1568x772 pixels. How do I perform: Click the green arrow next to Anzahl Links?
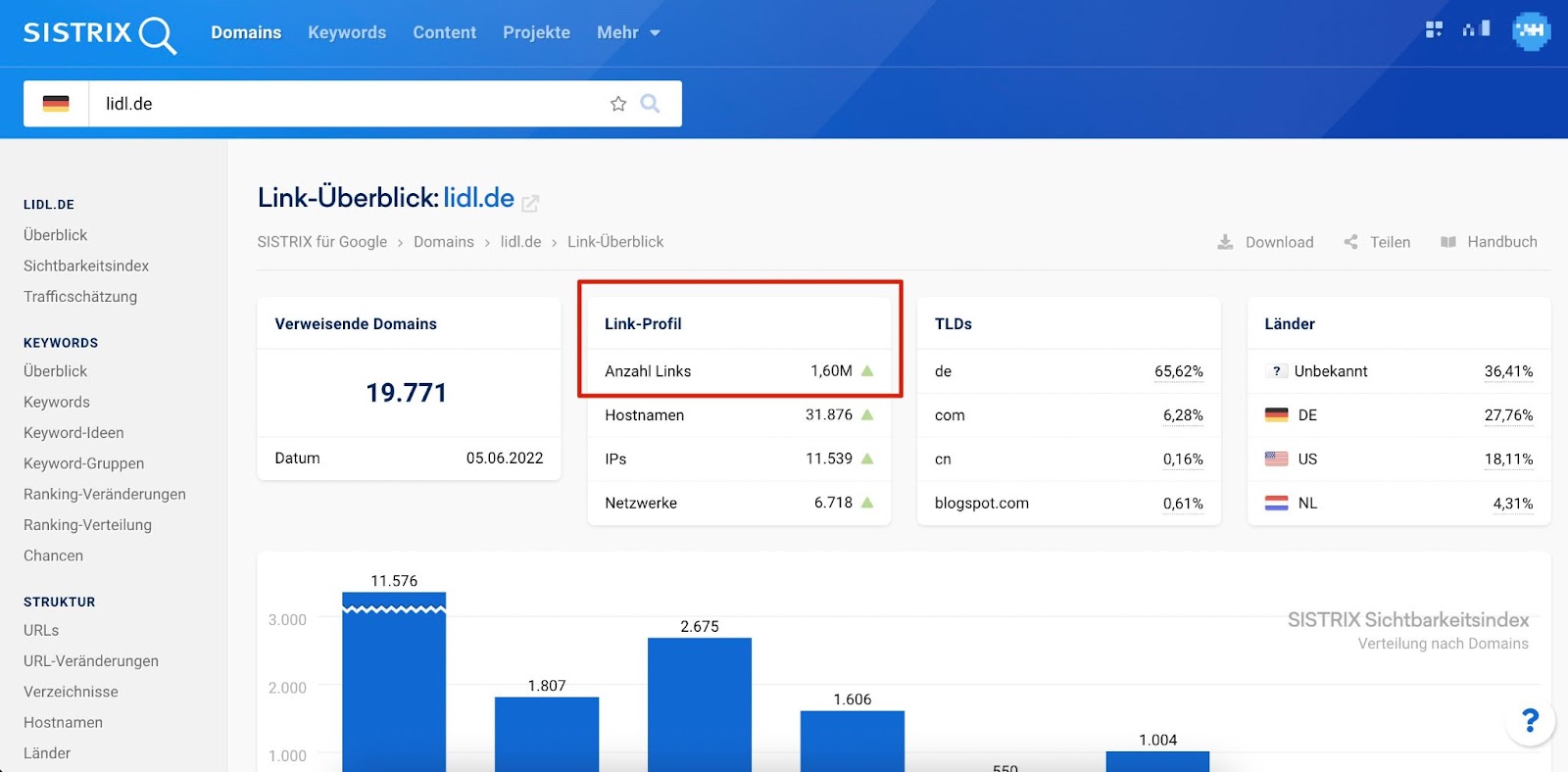click(867, 370)
